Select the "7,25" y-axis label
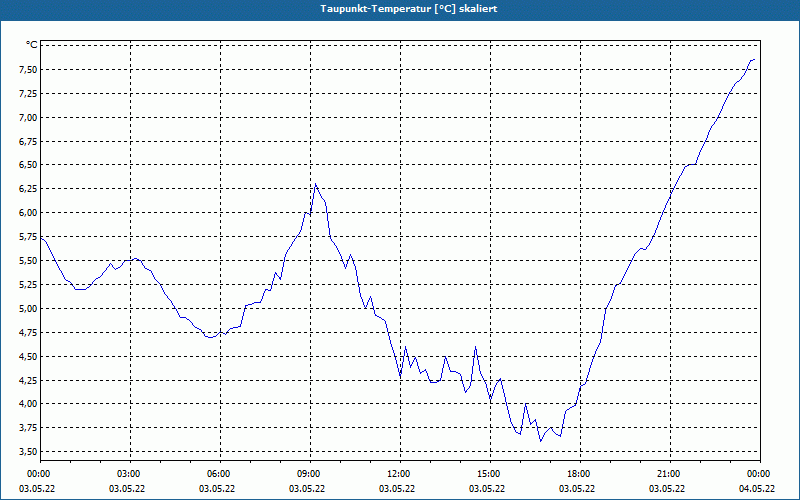800x500 pixels. coord(28,94)
